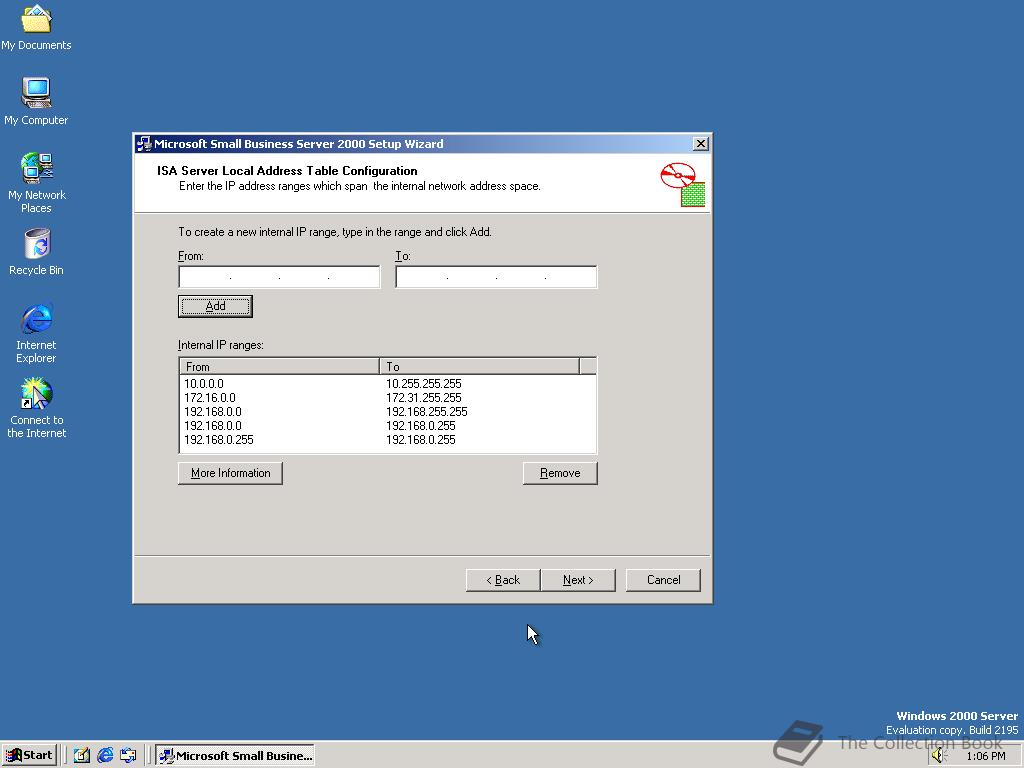Open the Start menu

pyautogui.click(x=29, y=755)
